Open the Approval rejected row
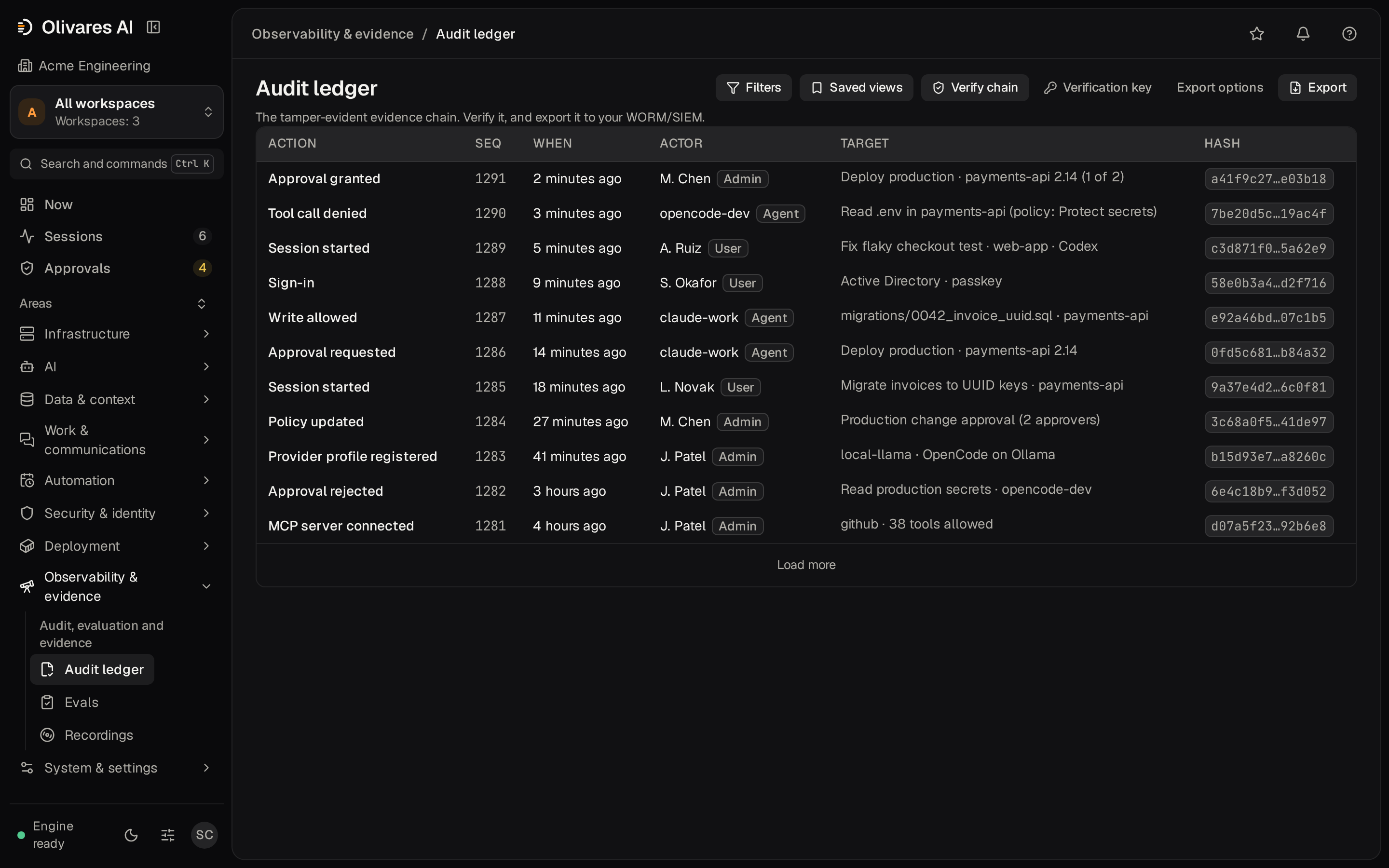Image resolution: width=1389 pixels, height=868 pixels. click(806, 491)
